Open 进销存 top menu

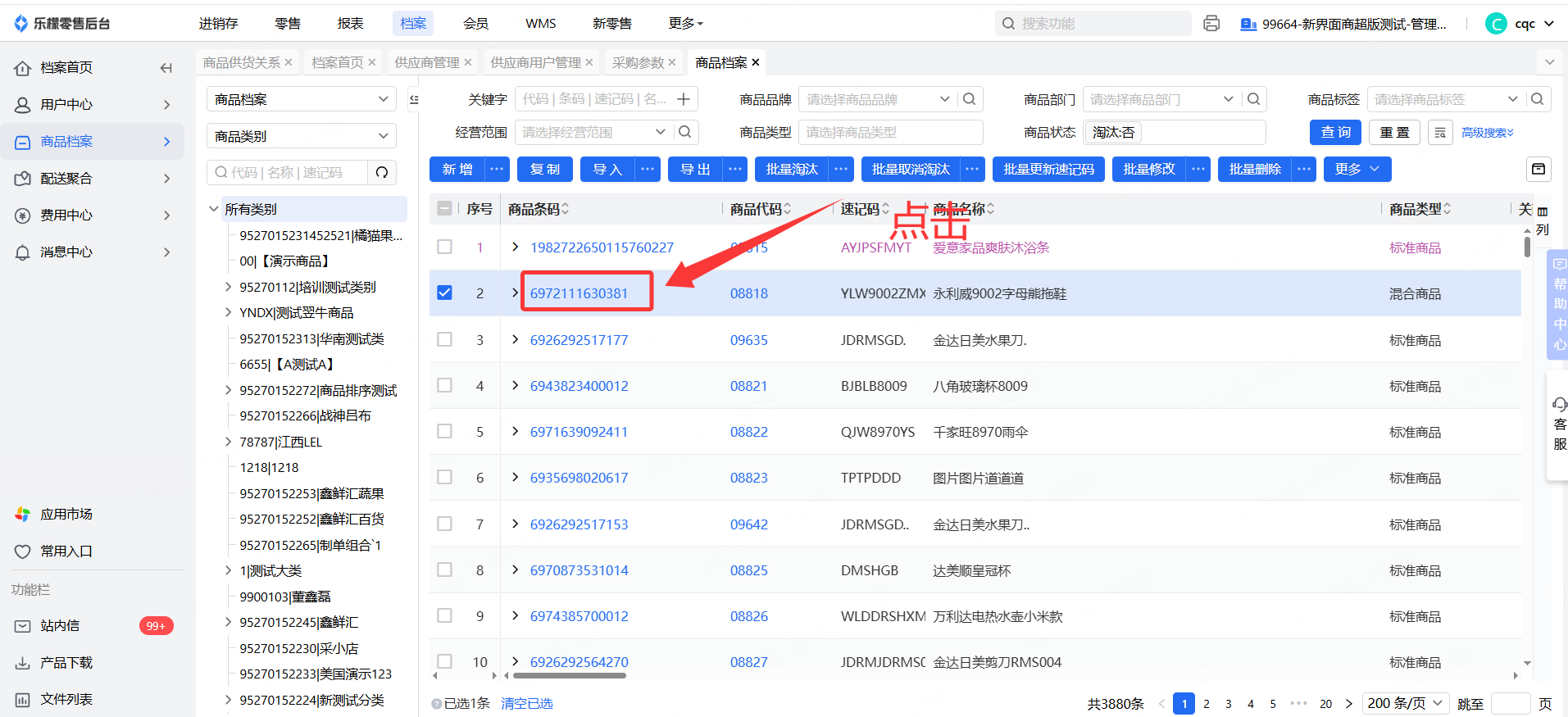click(219, 24)
